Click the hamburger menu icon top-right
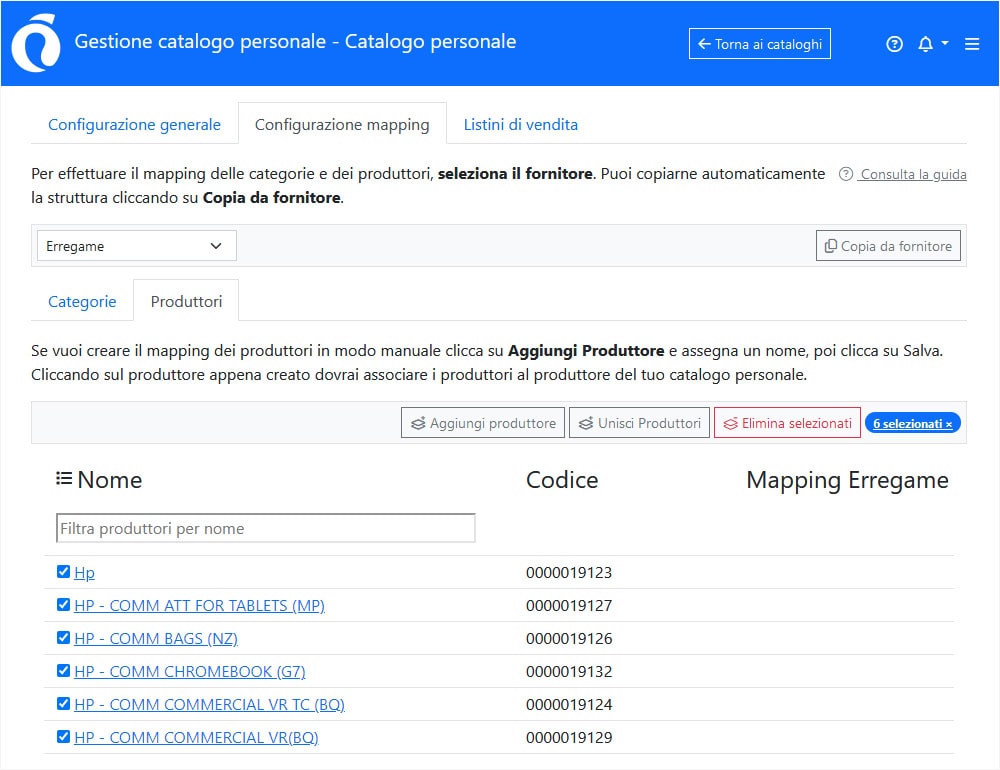 (971, 43)
